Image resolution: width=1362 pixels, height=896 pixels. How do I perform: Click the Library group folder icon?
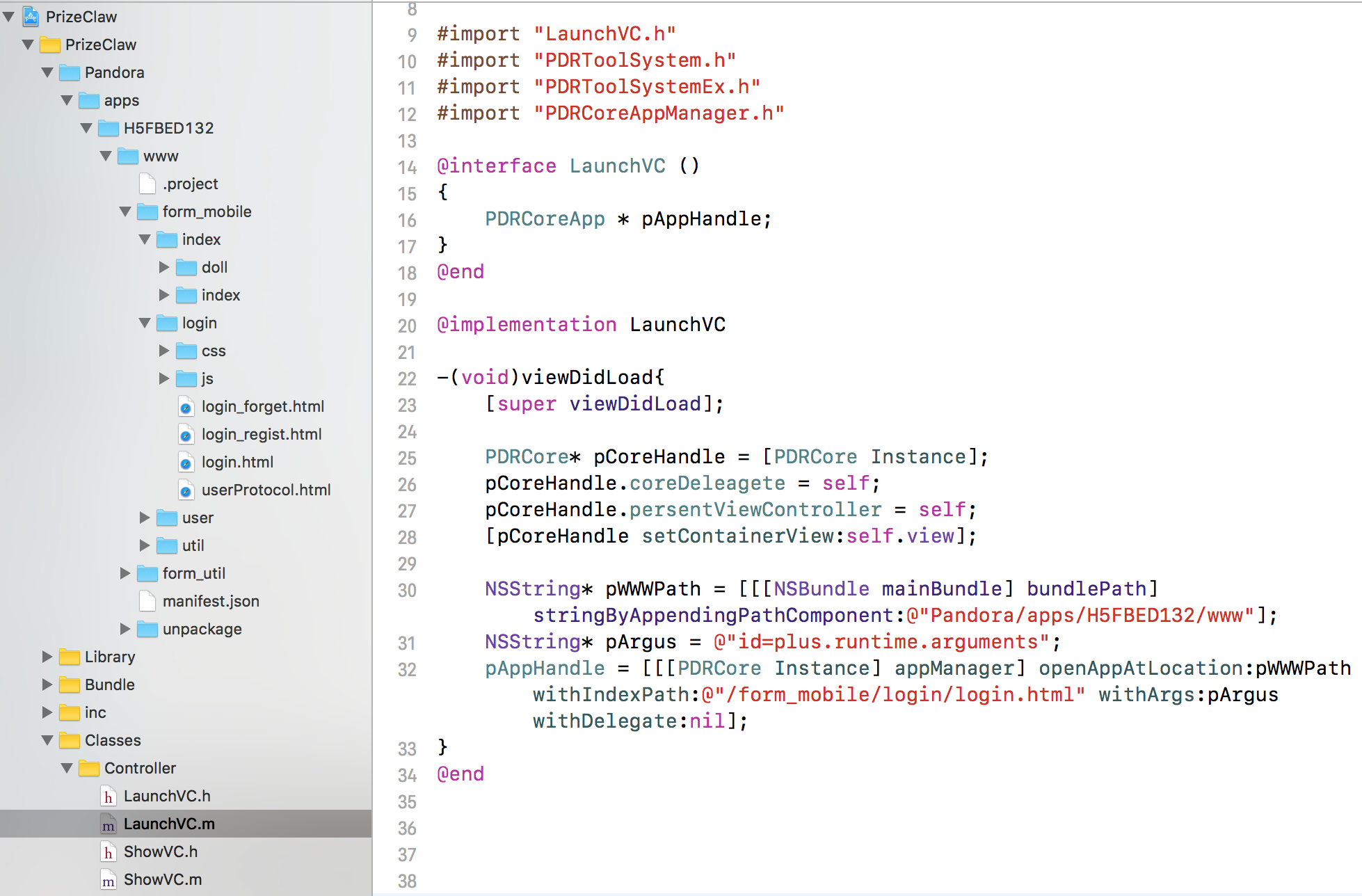70,657
